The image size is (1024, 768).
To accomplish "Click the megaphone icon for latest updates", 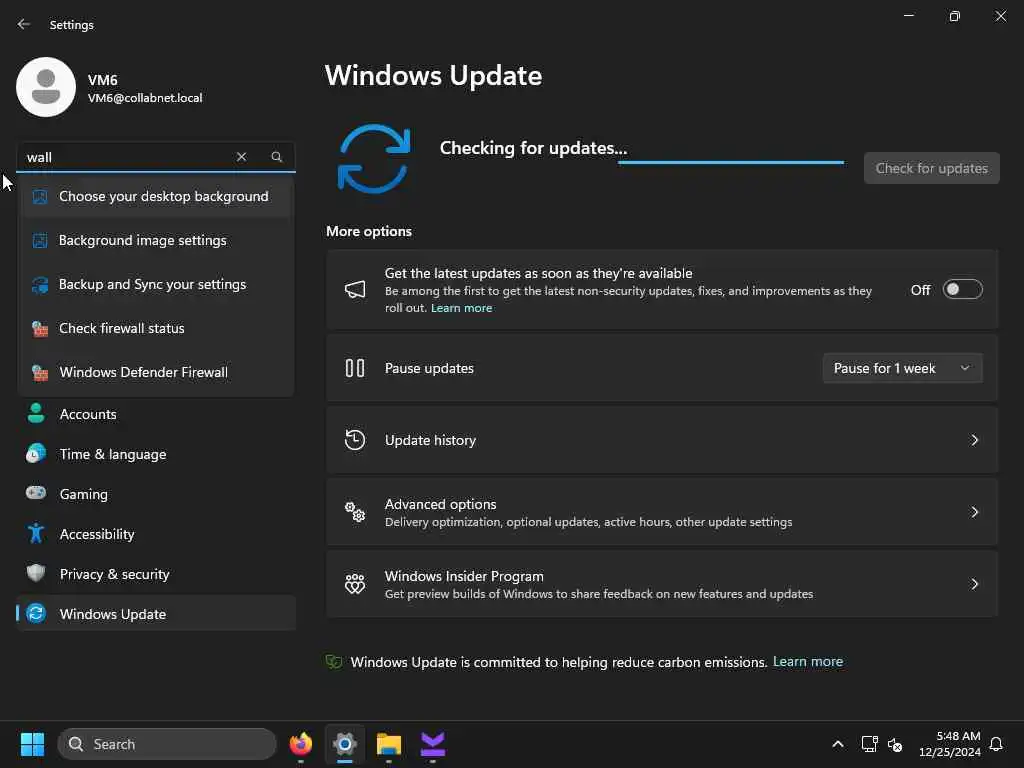I will [355, 289].
